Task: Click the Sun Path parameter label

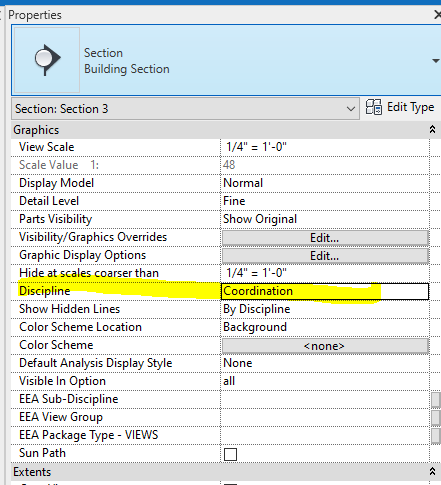Action: pyautogui.click(x=42, y=453)
